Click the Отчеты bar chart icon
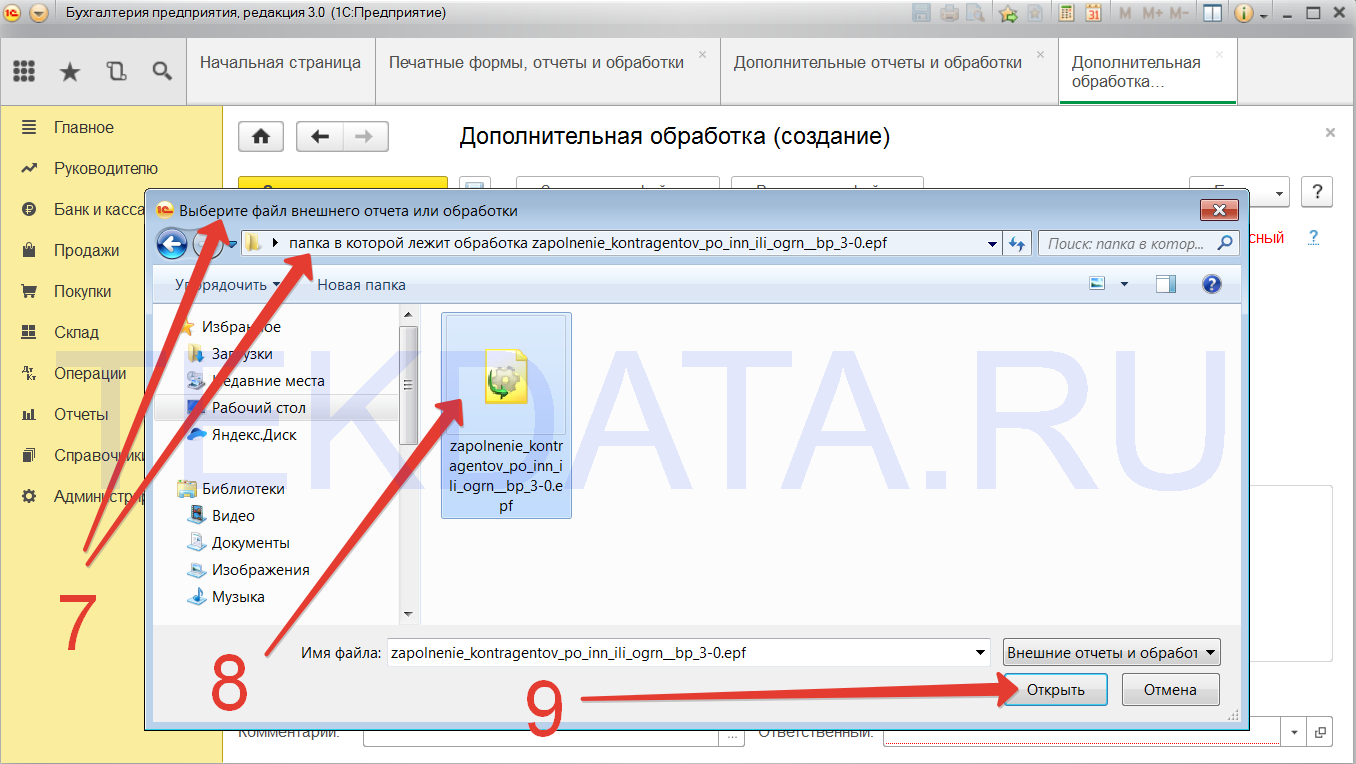Image resolution: width=1356 pixels, height=764 pixels. click(29, 414)
